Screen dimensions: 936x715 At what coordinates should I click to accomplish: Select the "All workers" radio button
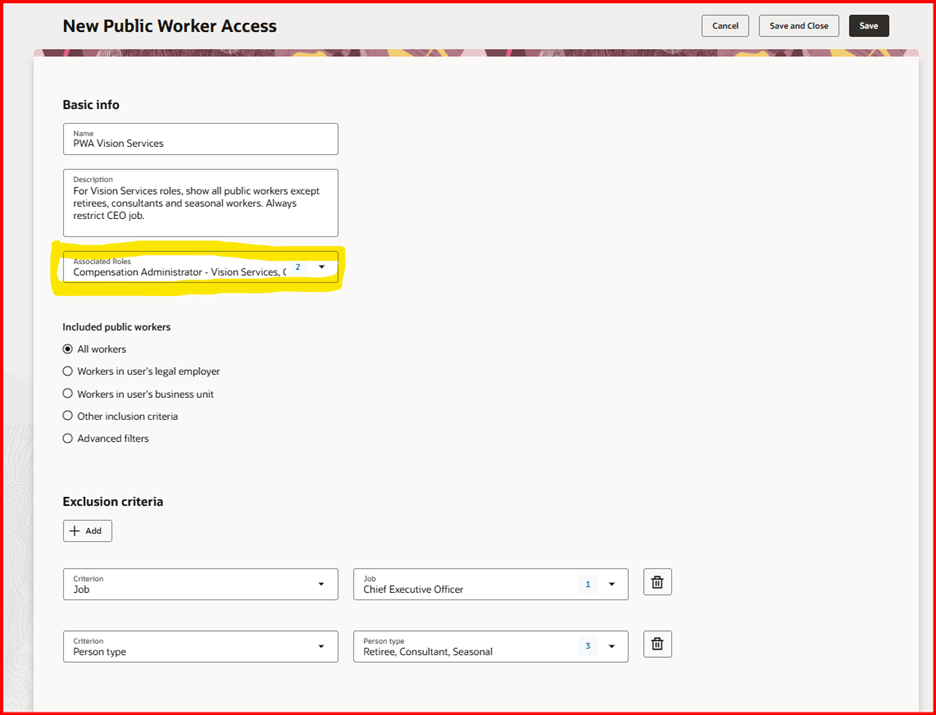67,349
